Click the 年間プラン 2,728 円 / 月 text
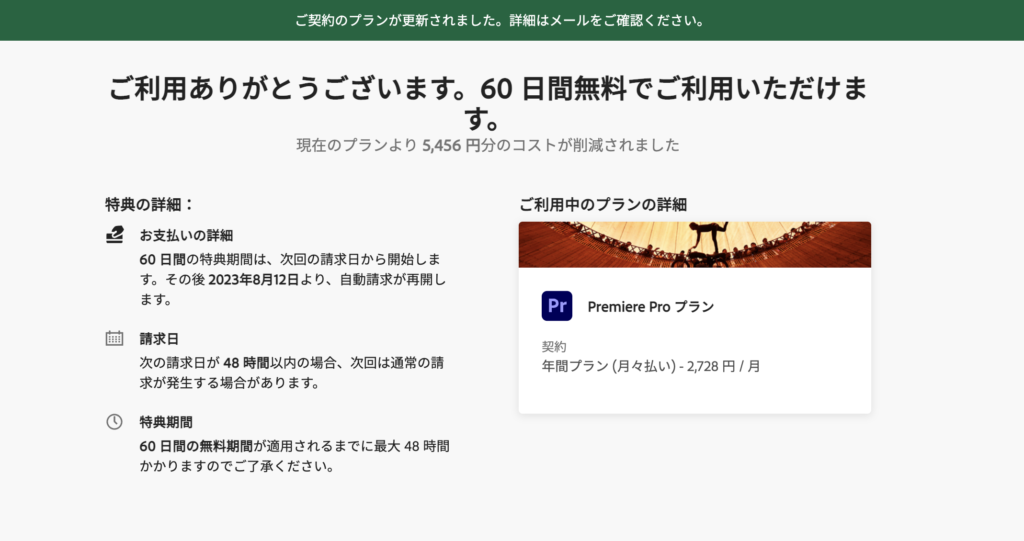This screenshot has width=1024, height=541. (x=651, y=366)
